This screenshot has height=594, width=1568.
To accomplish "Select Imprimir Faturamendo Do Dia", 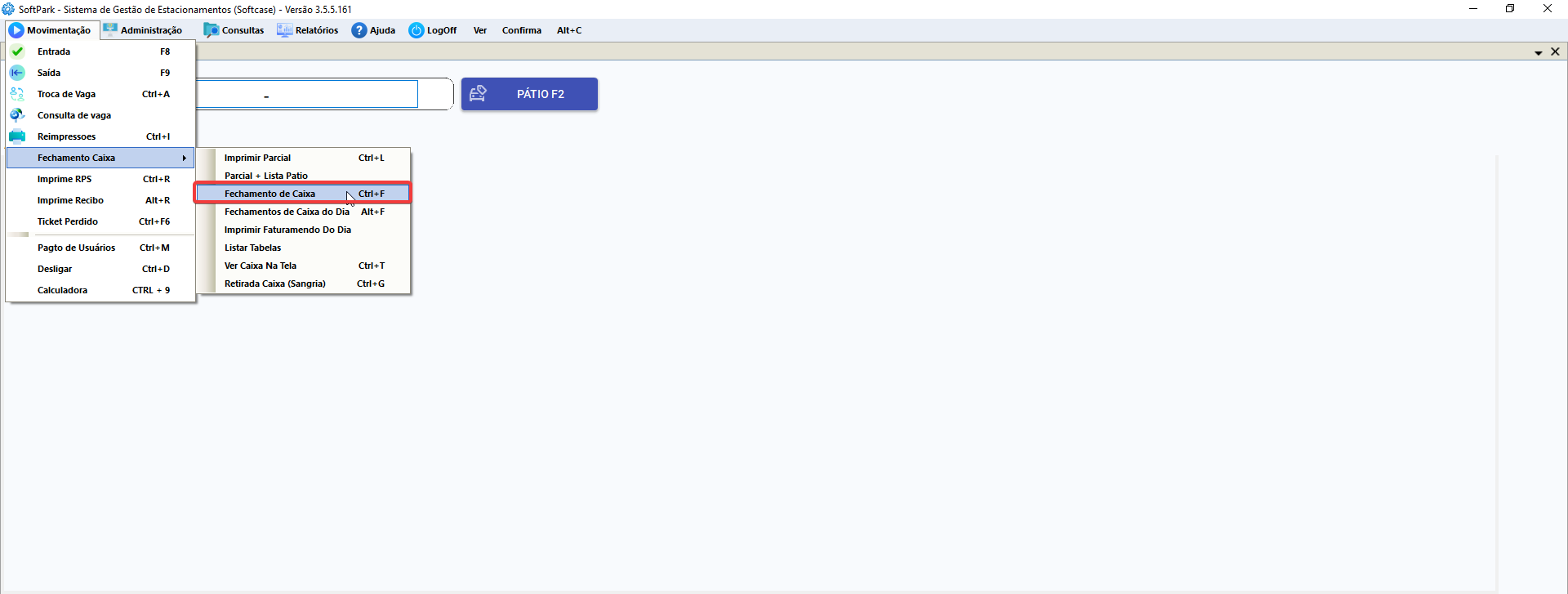I will [x=303, y=230].
